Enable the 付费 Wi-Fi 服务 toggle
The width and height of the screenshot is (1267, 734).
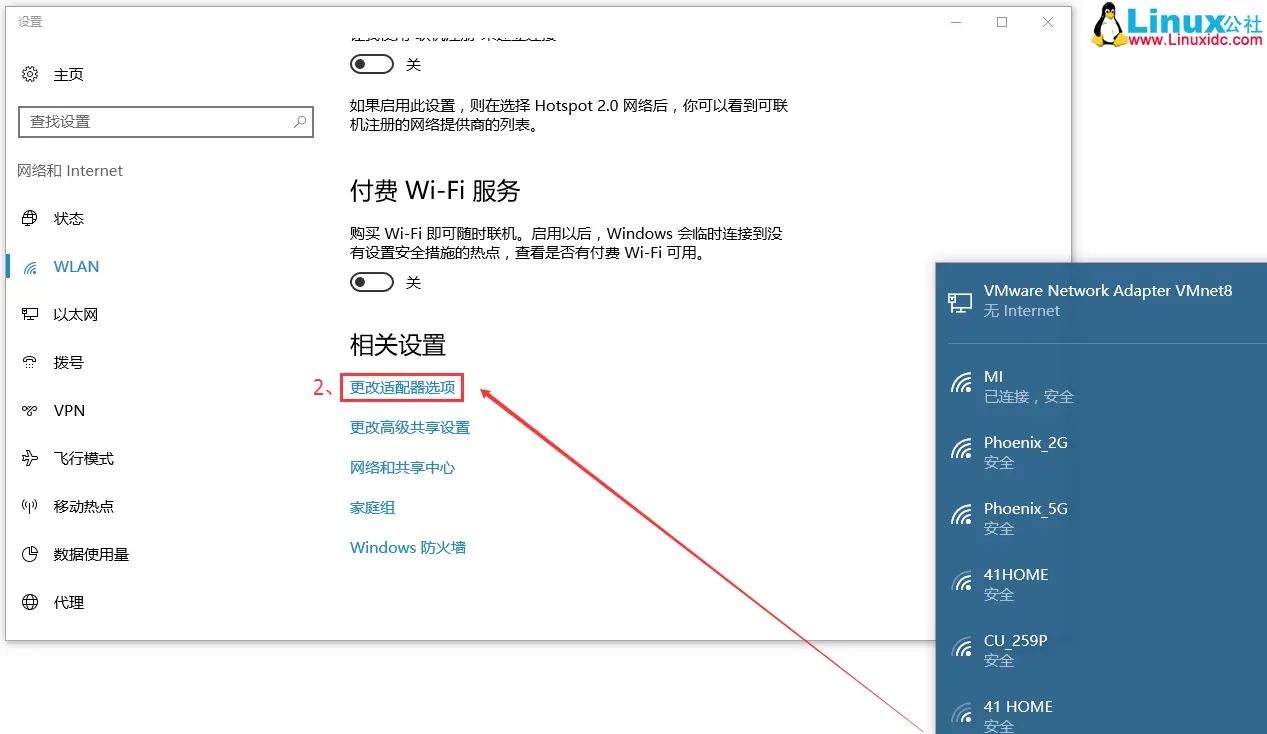pyautogui.click(x=372, y=282)
